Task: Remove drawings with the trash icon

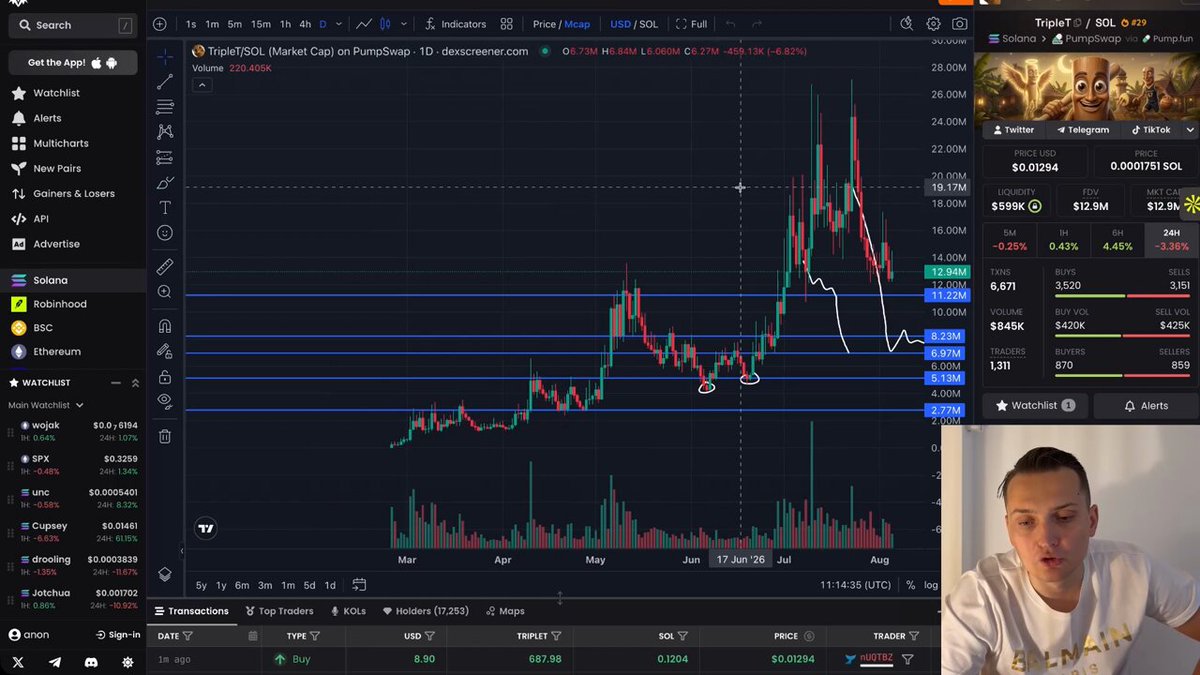Action: [165, 436]
